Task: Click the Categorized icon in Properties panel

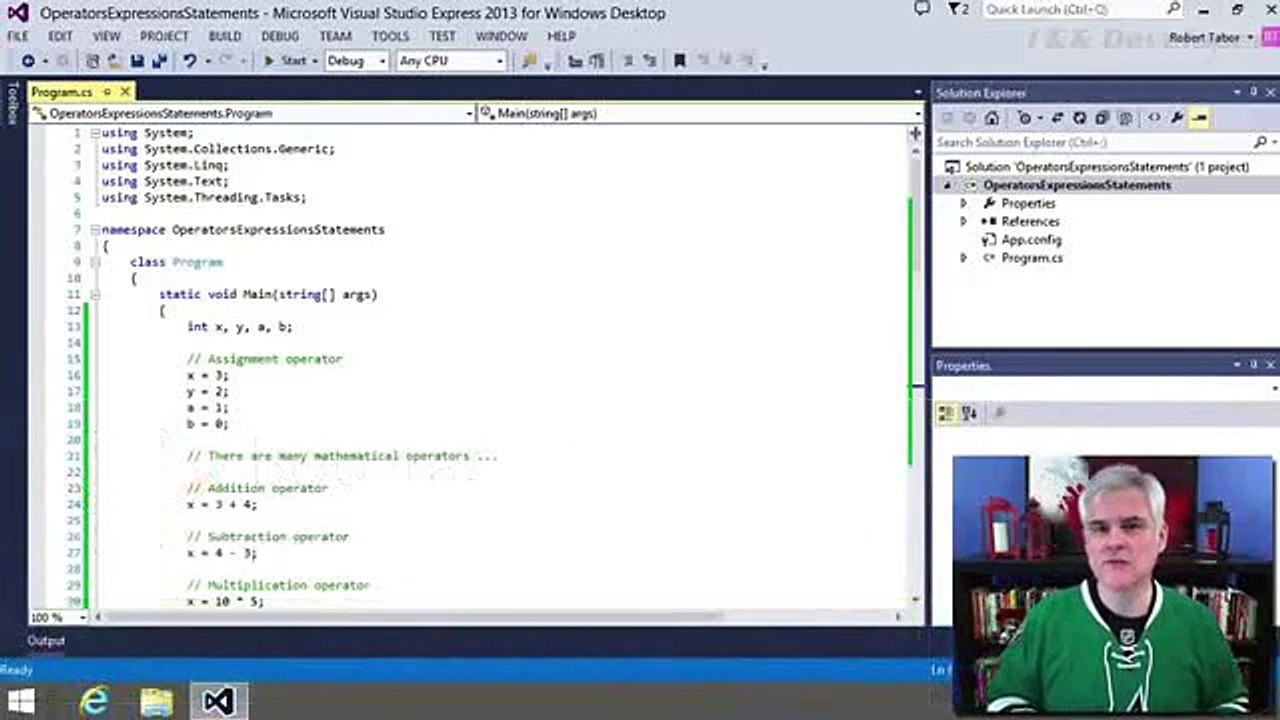Action: pos(946,413)
